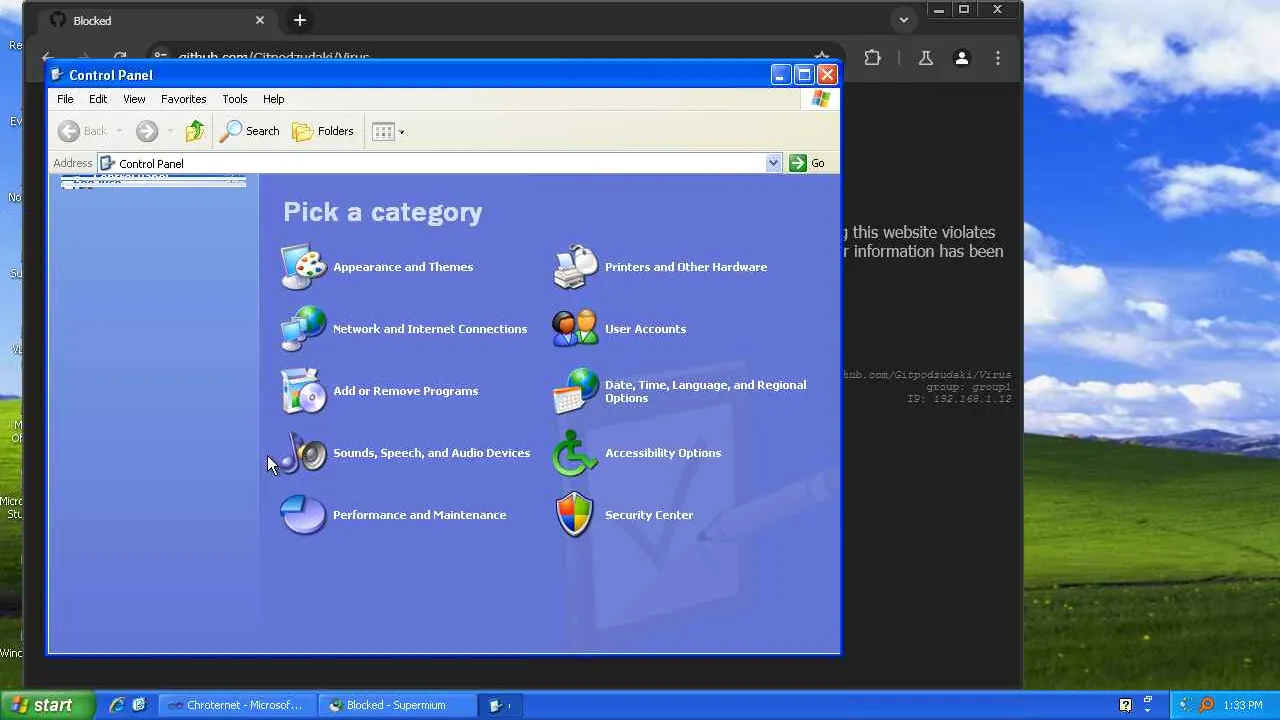Open the Security Center shield icon
Screen dimensions: 1280x720
[575, 515]
